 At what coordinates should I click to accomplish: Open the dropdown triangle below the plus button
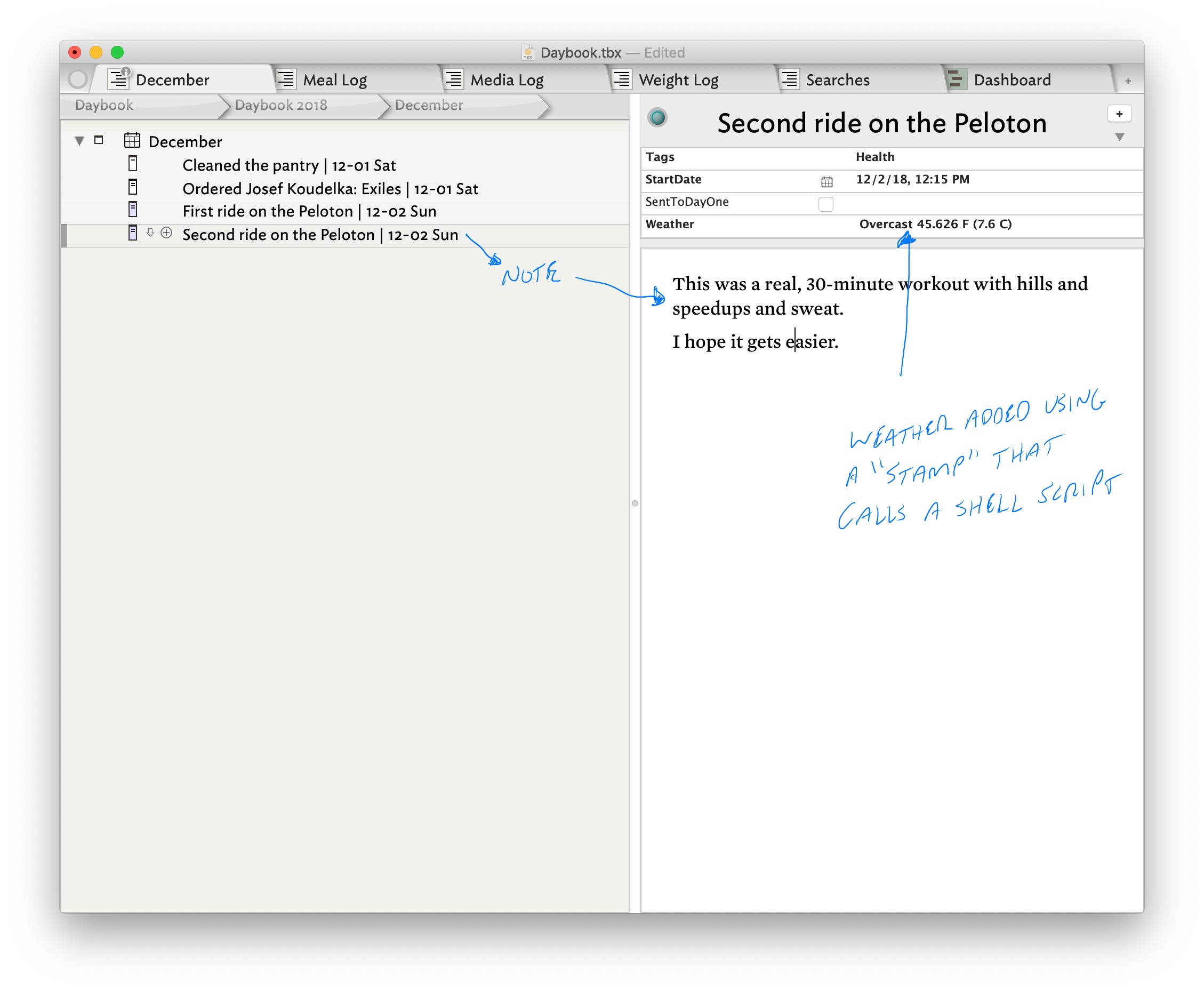point(1119,137)
